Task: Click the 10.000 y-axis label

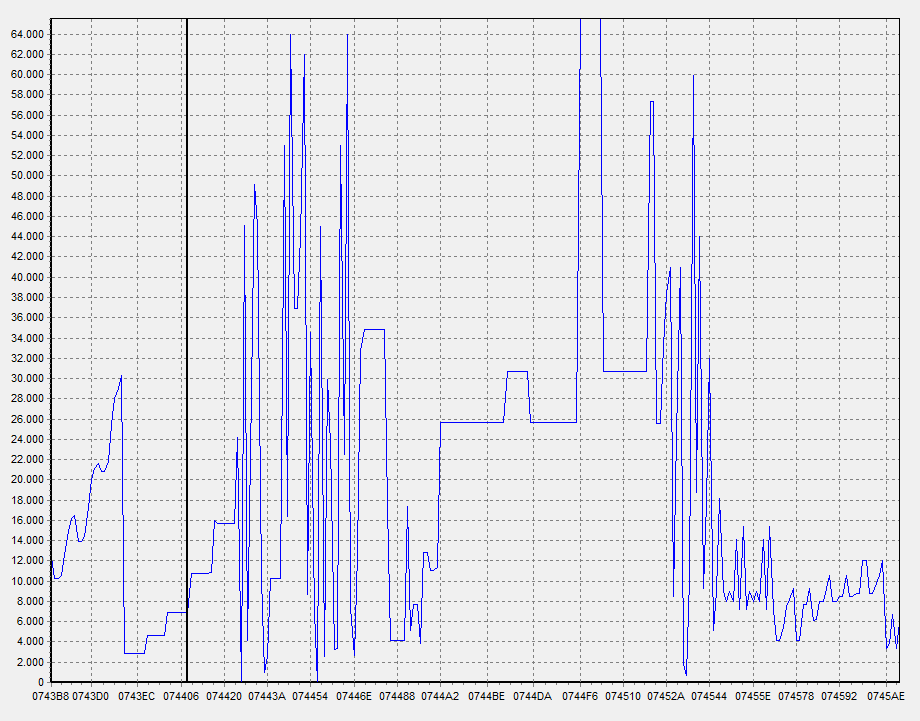Action: click(27, 581)
